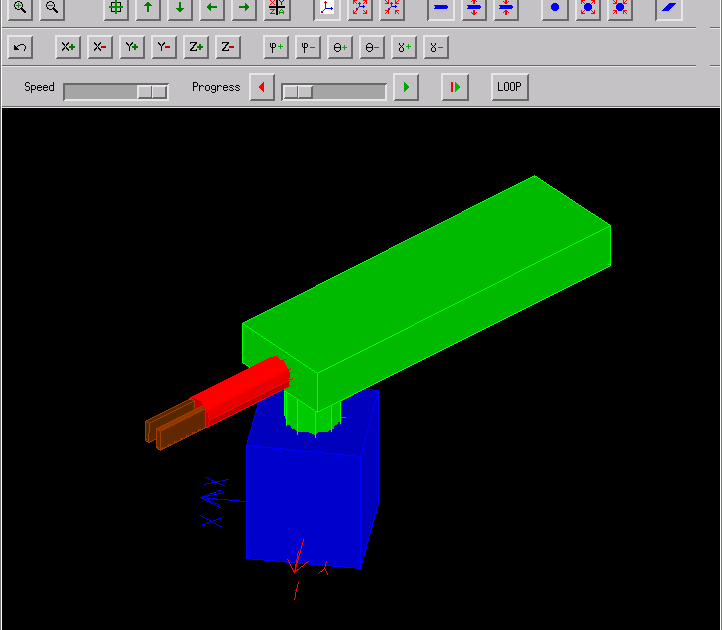Center the view with the crosshair icon

point(116,8)
